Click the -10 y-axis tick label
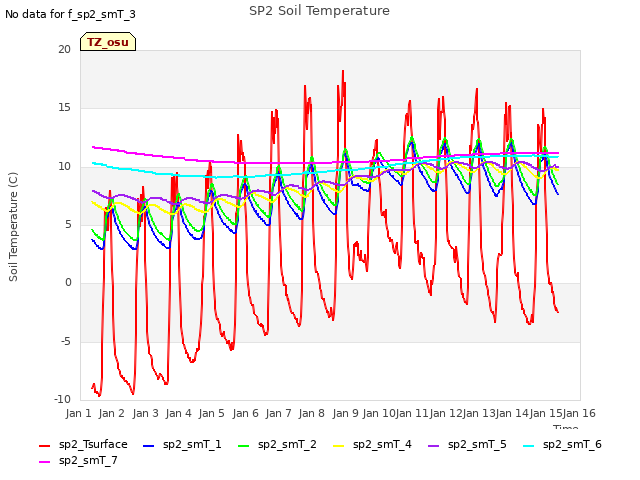 coord(63,399)
